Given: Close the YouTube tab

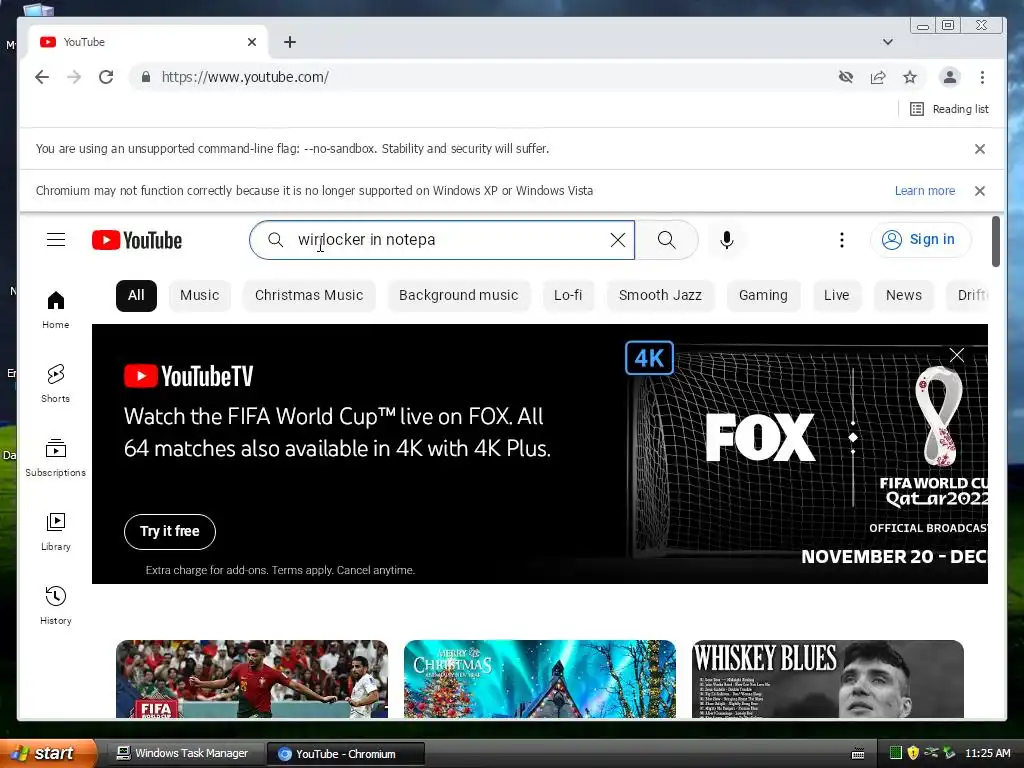Looking at the screenshot, I should click(252, 42).
